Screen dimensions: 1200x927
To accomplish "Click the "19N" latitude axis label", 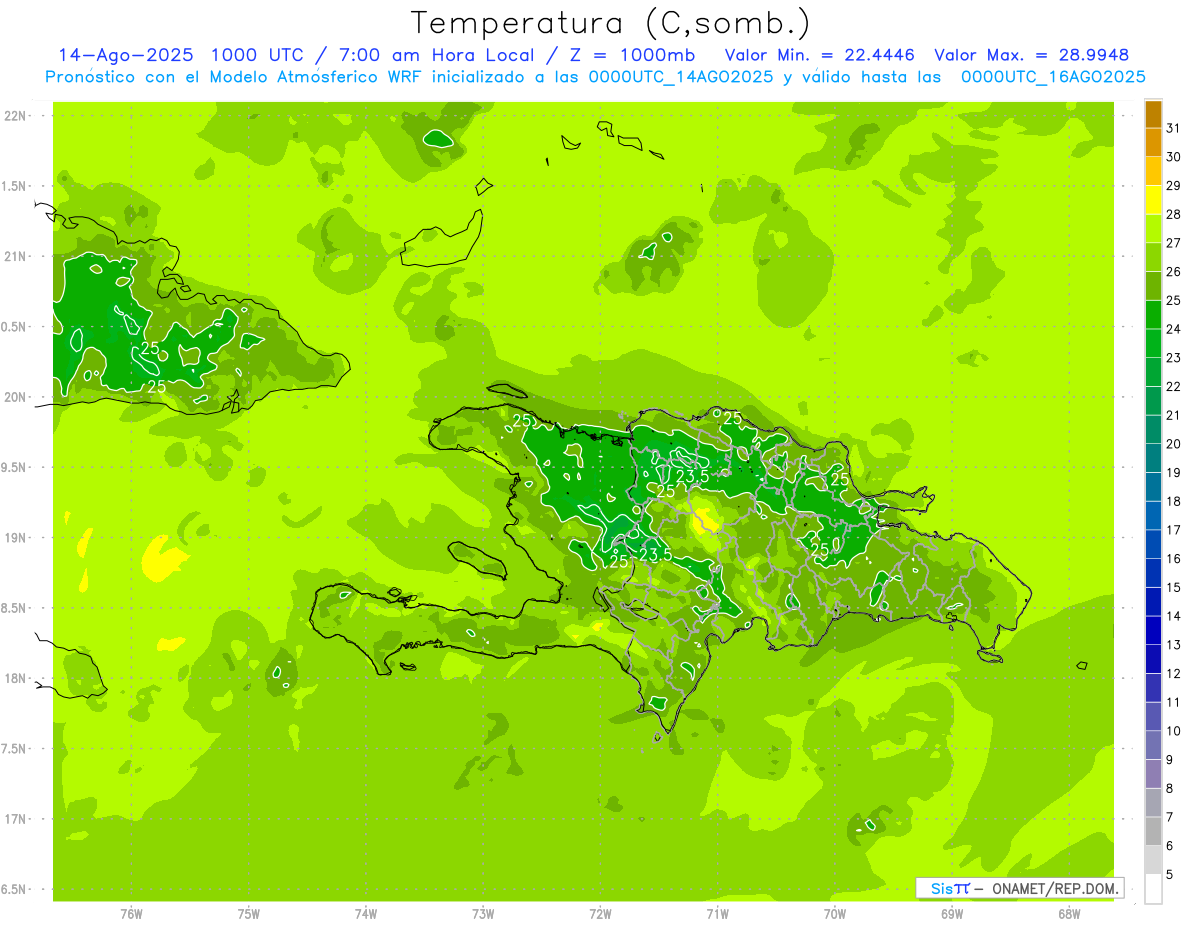I will (16, 538).
